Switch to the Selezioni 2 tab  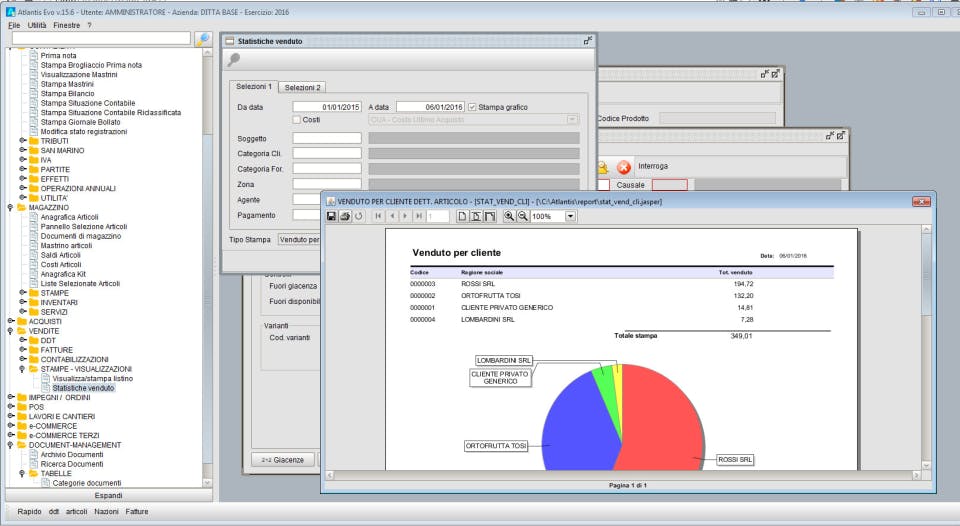coord(302,88)
